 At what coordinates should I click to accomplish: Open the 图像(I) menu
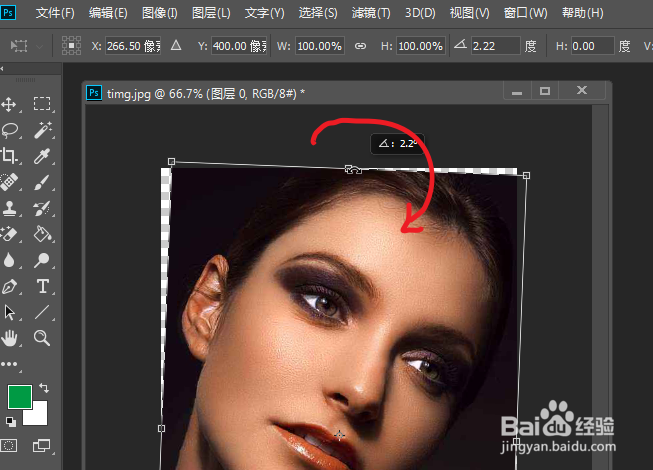(160, 13)
